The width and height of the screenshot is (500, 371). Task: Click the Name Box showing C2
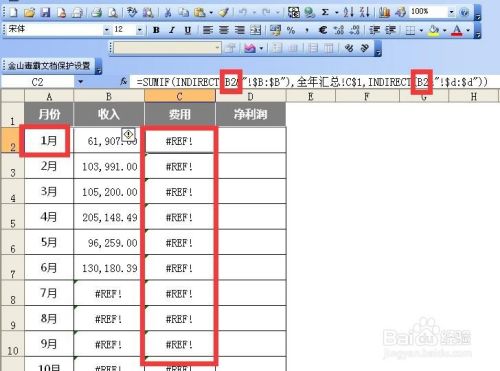coord(37,82)
